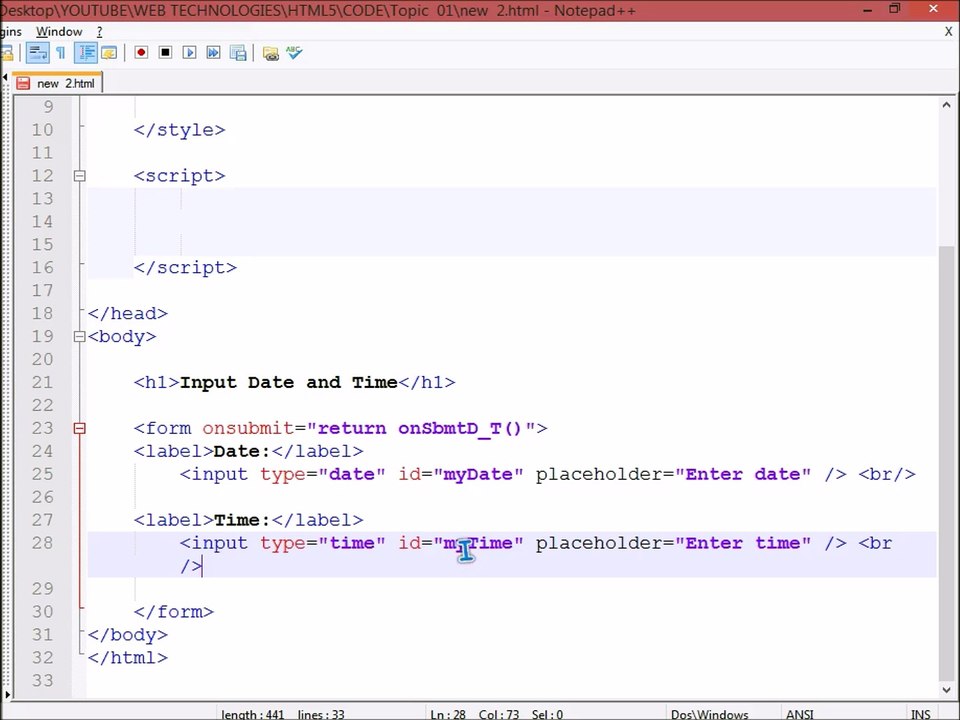Open the folder-with-binoculars toolbar icon
960x720 pixels.
(271, 53)
